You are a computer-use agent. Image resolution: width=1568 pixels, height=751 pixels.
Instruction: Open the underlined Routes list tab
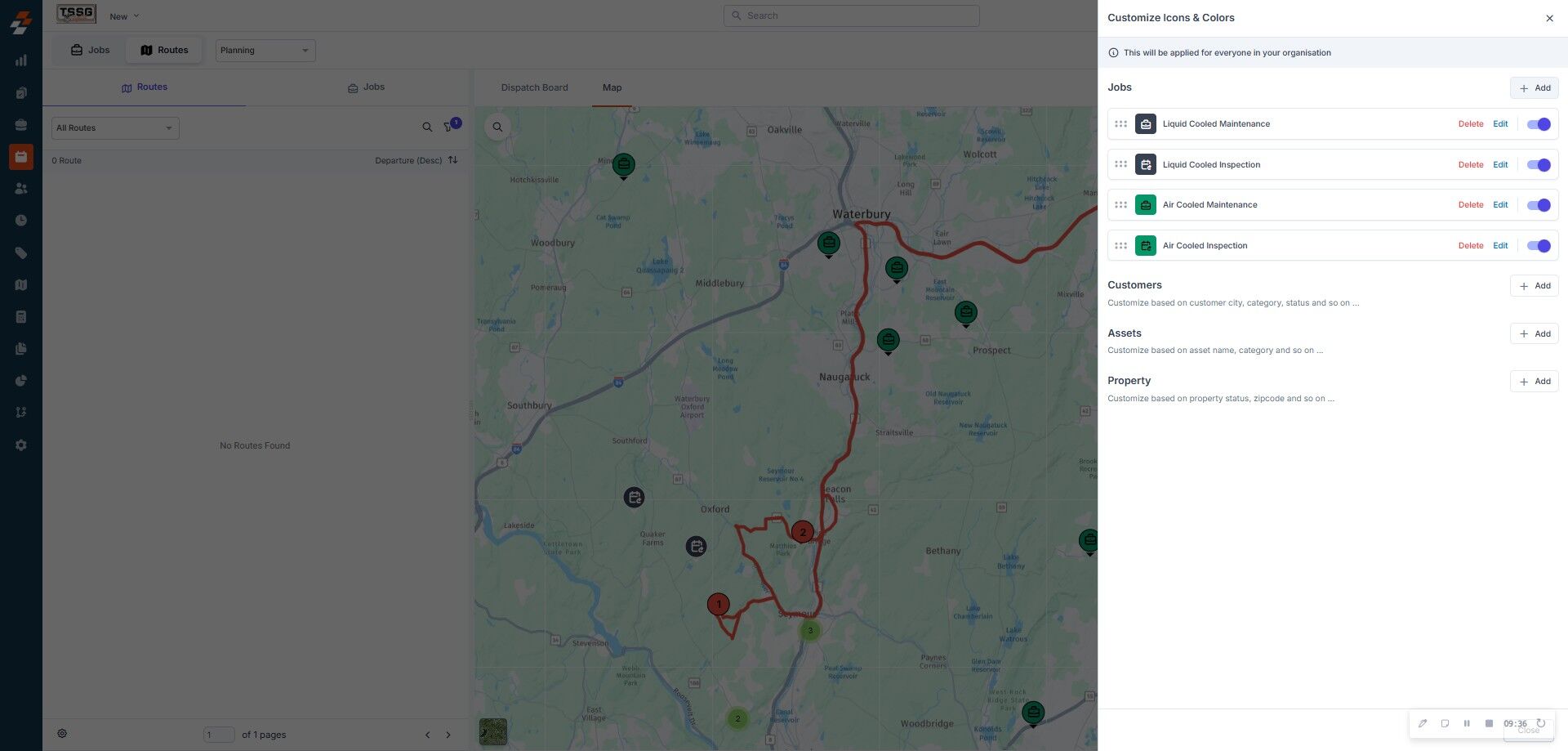[x=145, y=87]
